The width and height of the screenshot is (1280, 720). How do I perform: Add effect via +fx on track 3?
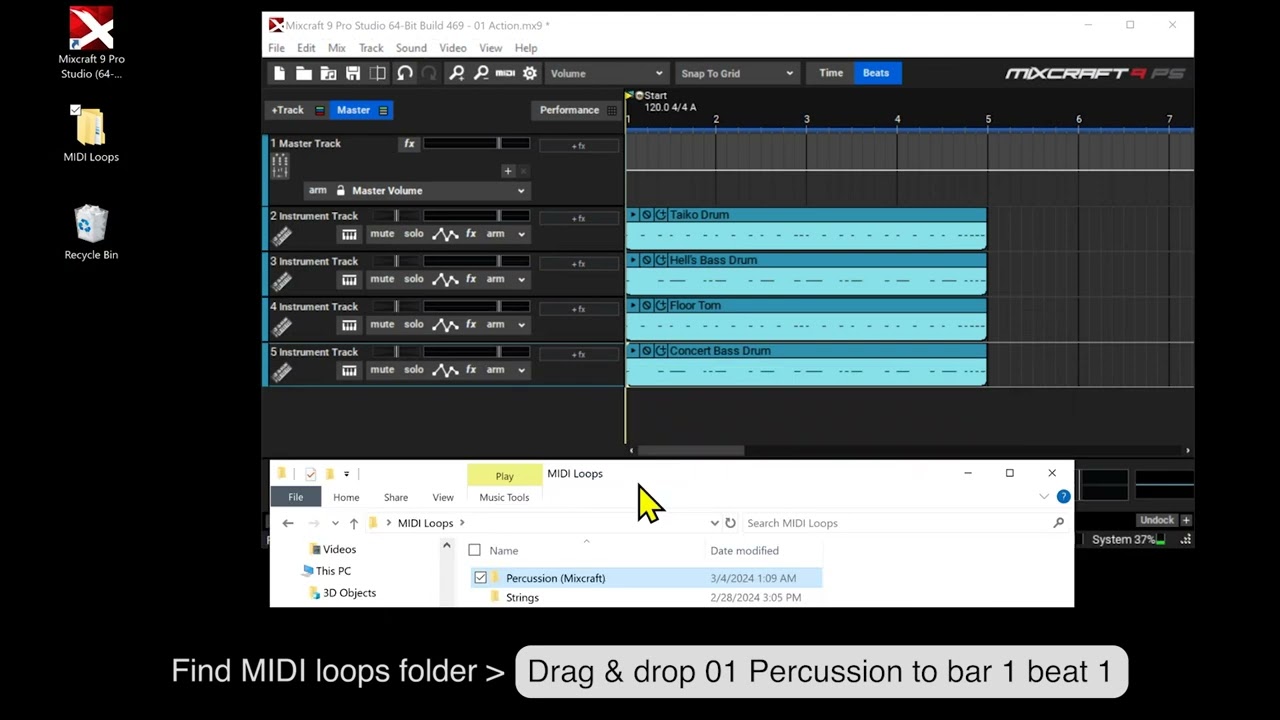[578, 264]
